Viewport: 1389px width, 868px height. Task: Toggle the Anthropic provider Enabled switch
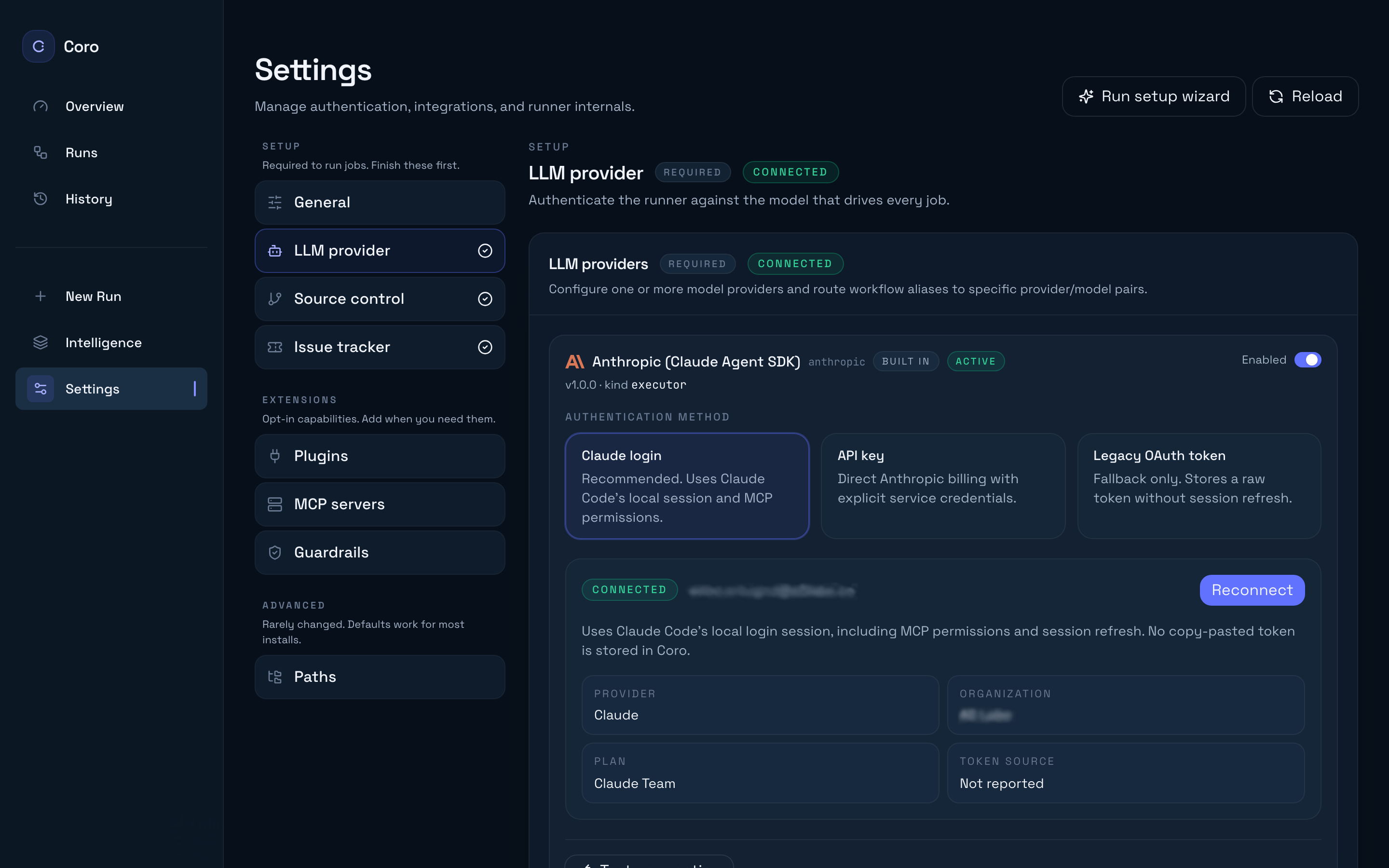[1307, 360]
